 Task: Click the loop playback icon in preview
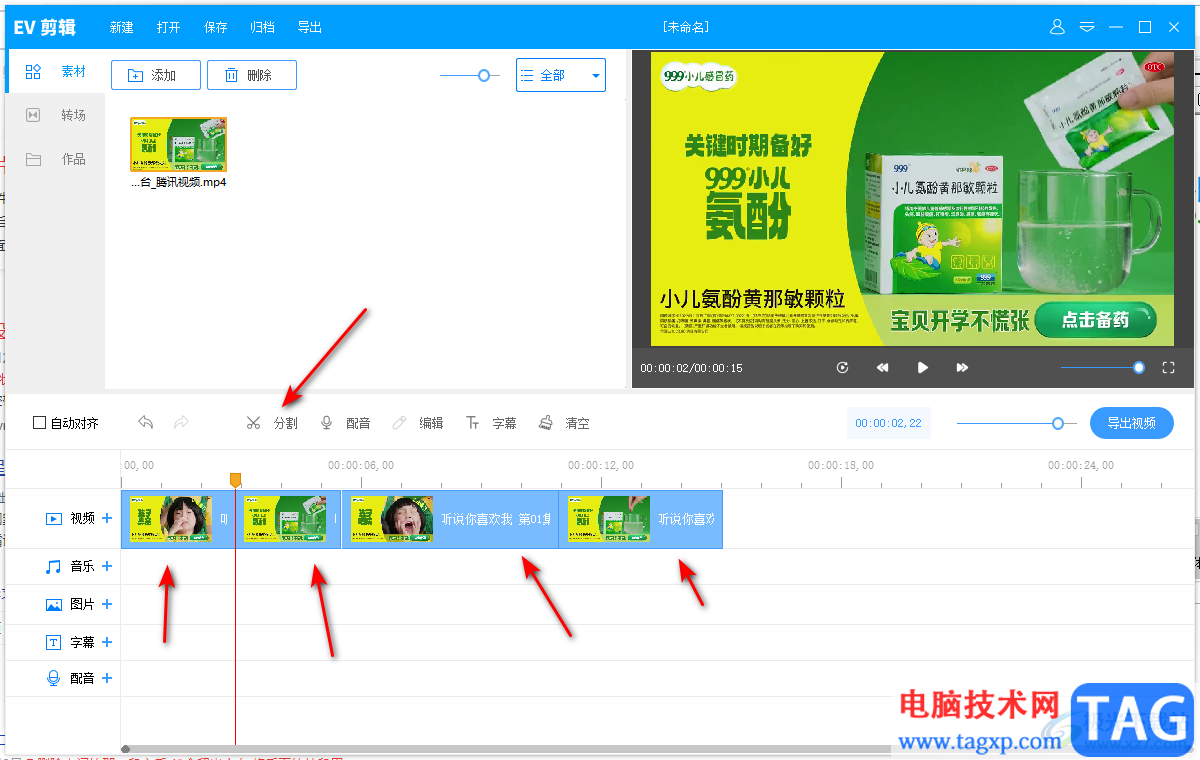coord(843,368)
